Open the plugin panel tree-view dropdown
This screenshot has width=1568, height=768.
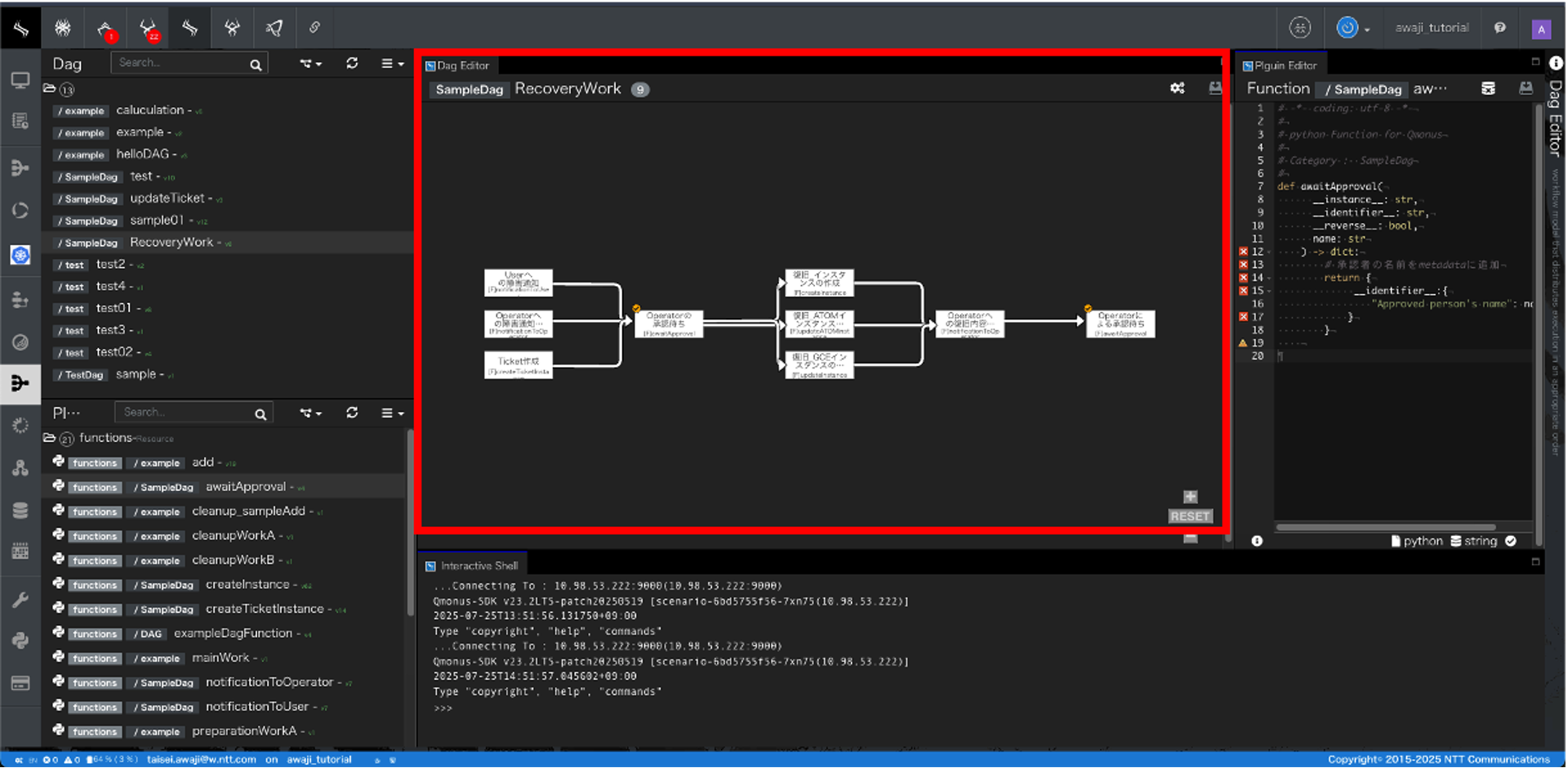310,413
